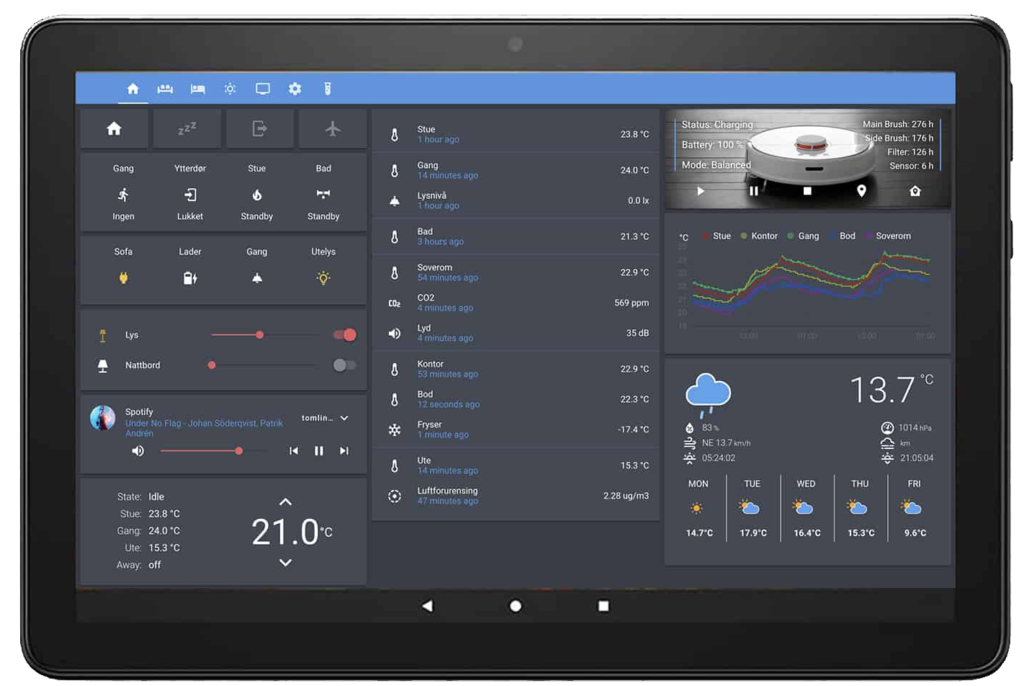The width and height of the screenshot is (1024, 686).
Task: Skip to next Spotify track
Action: (344, 451)
